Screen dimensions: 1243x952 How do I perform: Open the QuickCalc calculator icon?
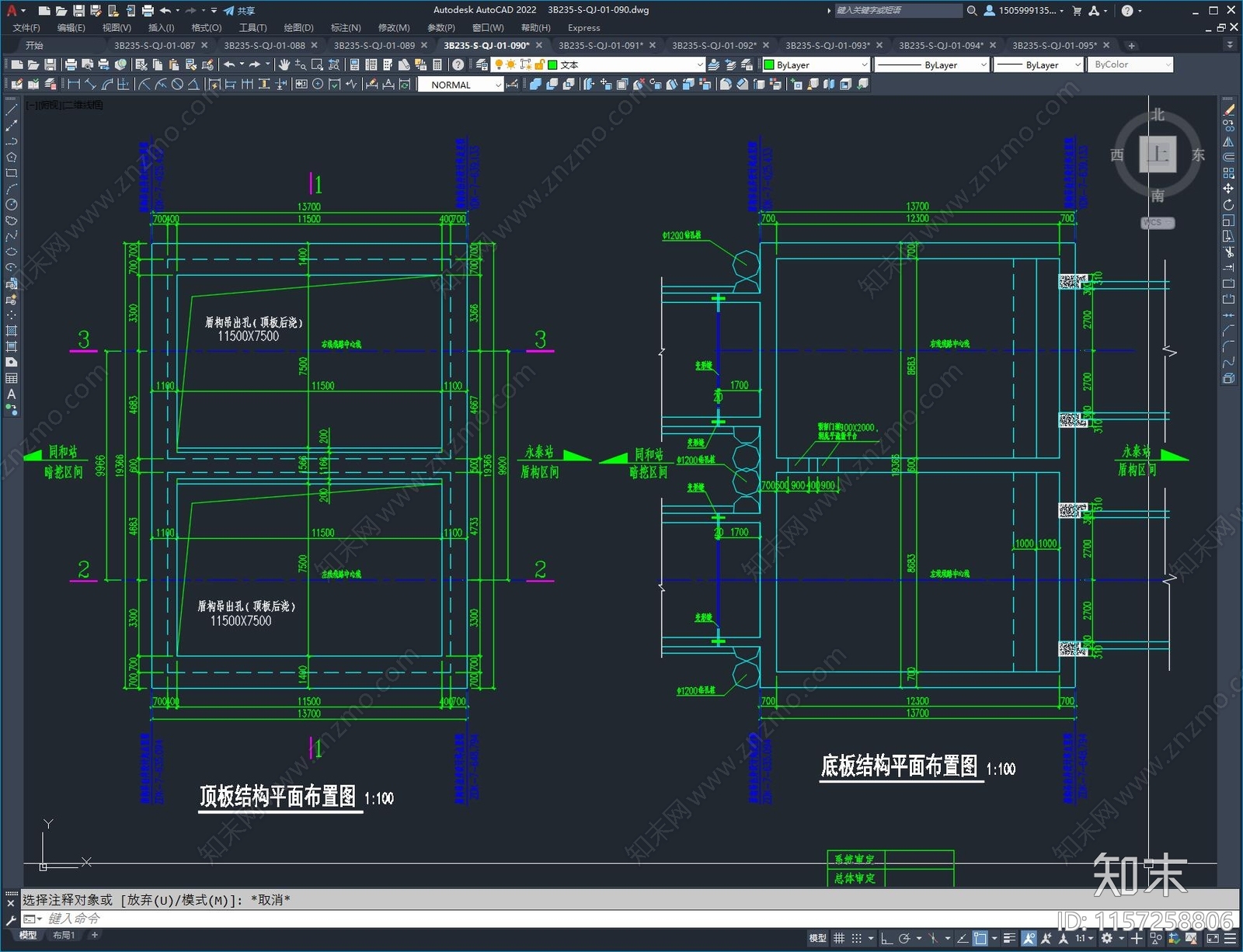point(437,64)
